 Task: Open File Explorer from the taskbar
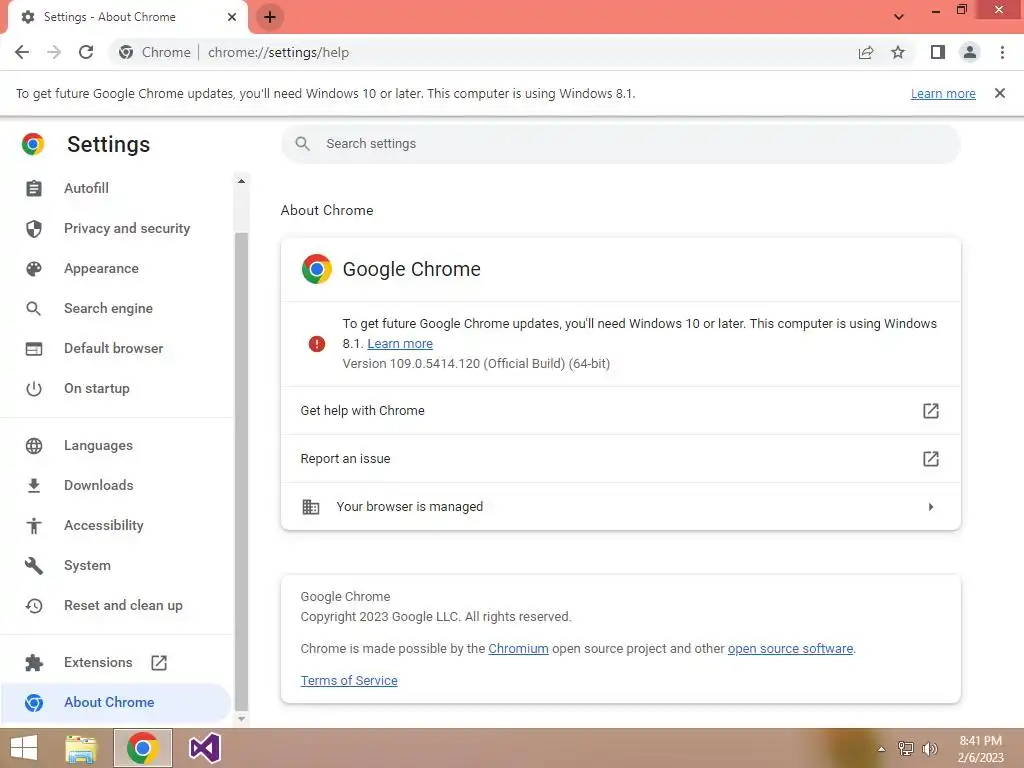[x=81, y=748]
